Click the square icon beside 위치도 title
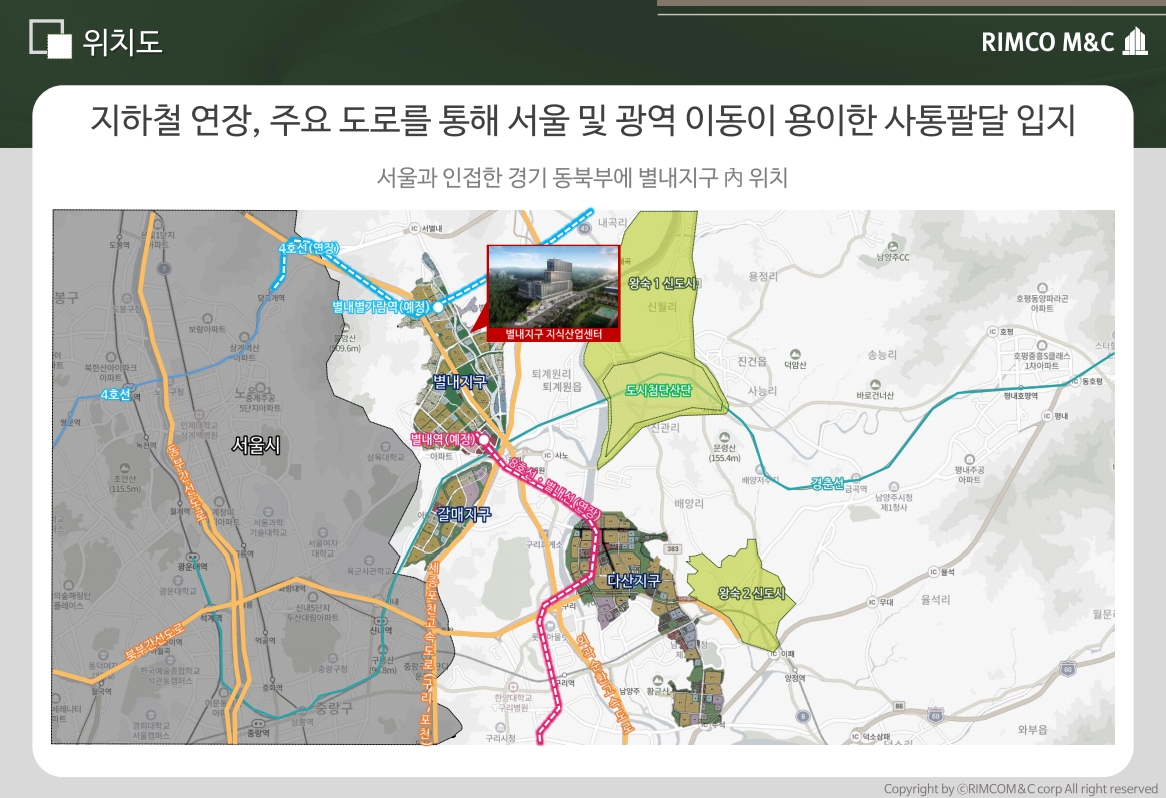The height and width of the screenshot is (798, 1166). 50,40
